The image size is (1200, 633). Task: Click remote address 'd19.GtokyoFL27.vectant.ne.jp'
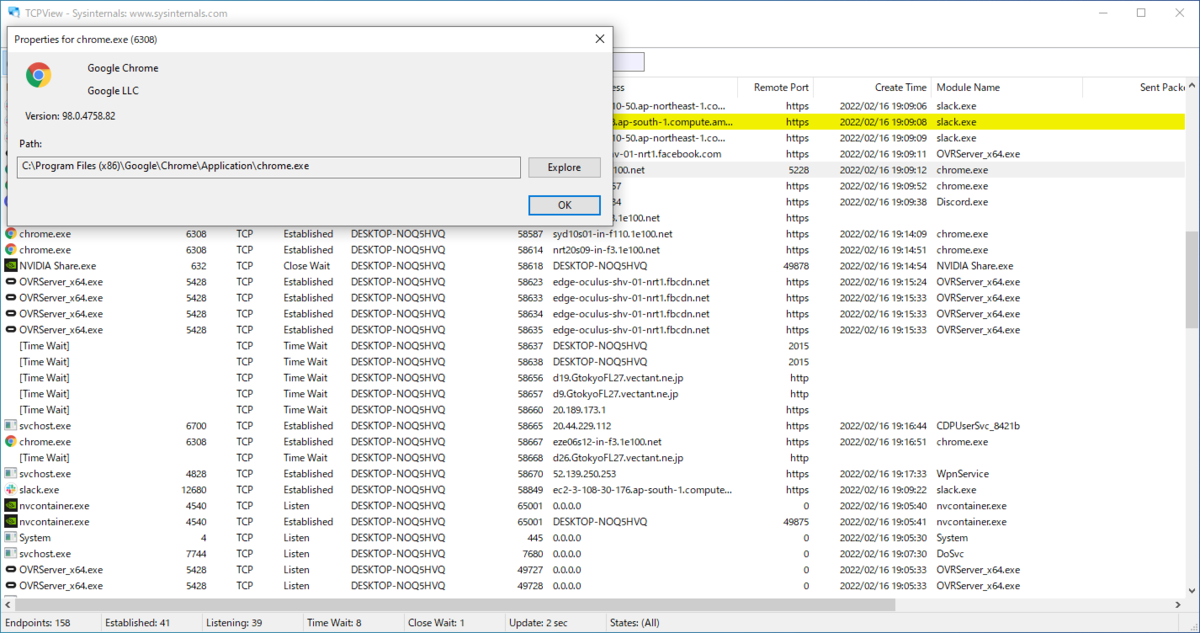[617, 378]
